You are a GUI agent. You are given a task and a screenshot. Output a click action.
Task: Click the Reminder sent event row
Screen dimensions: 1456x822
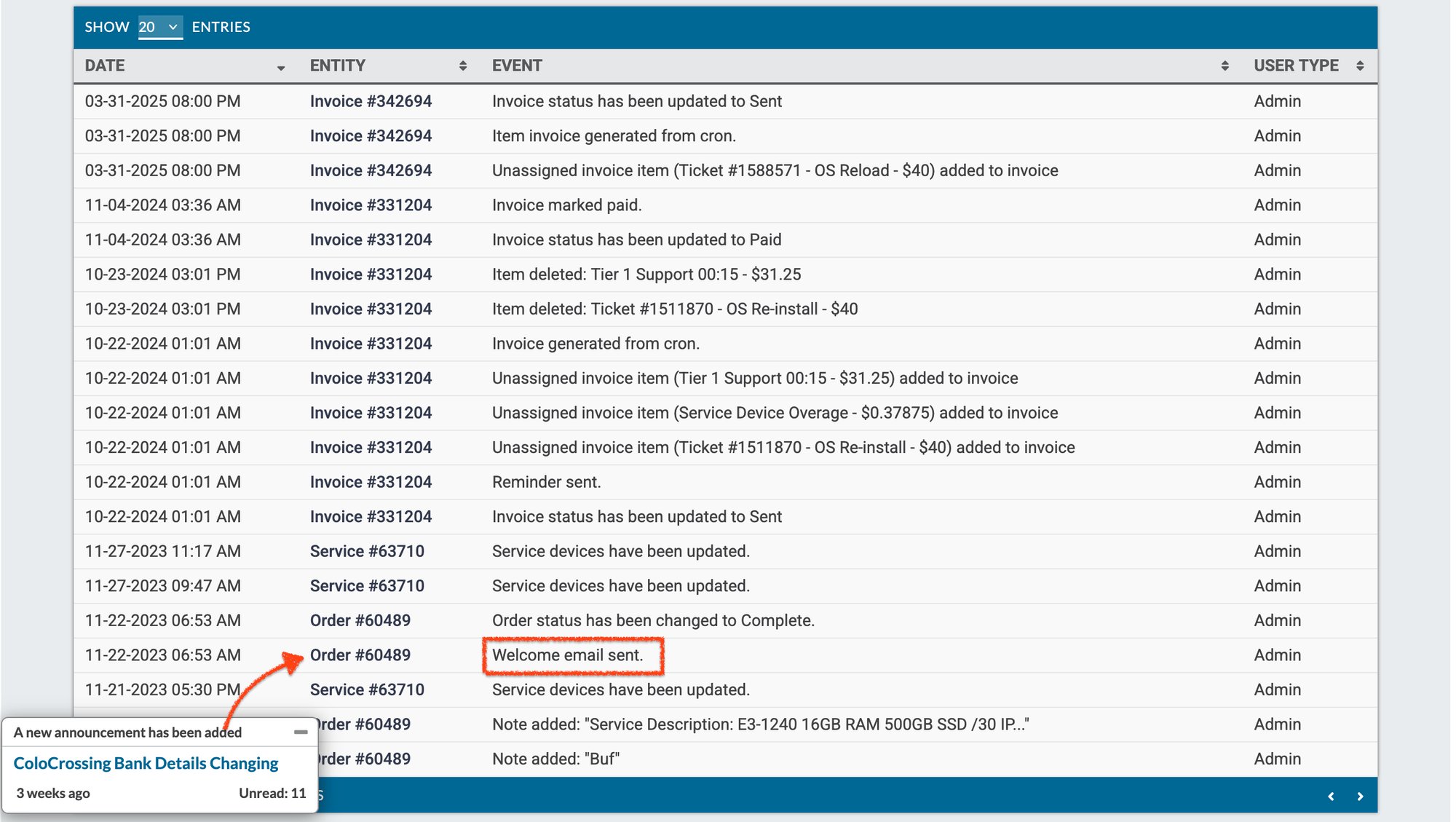click(546, 482)
